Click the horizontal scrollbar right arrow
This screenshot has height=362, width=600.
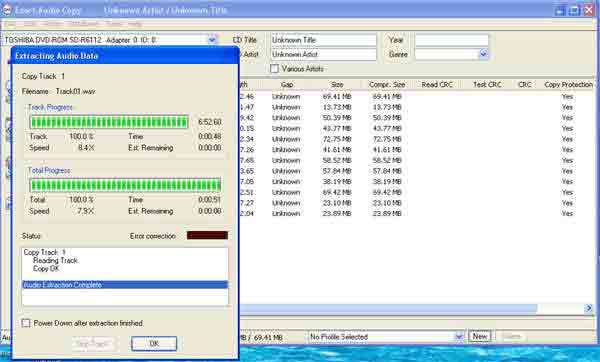(x=589, y=308)
